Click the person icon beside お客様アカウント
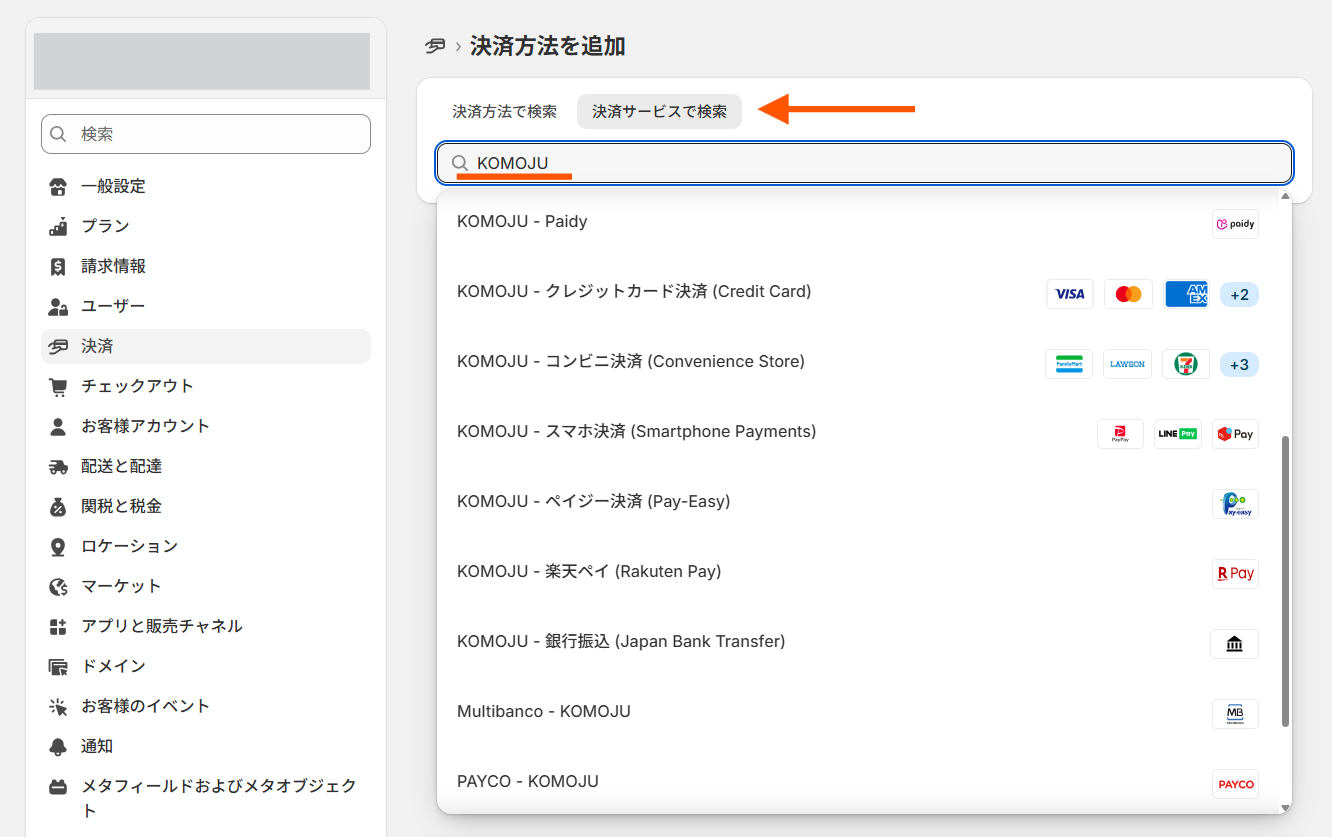This screenshot has width=1332, height=837. (58, 426)
